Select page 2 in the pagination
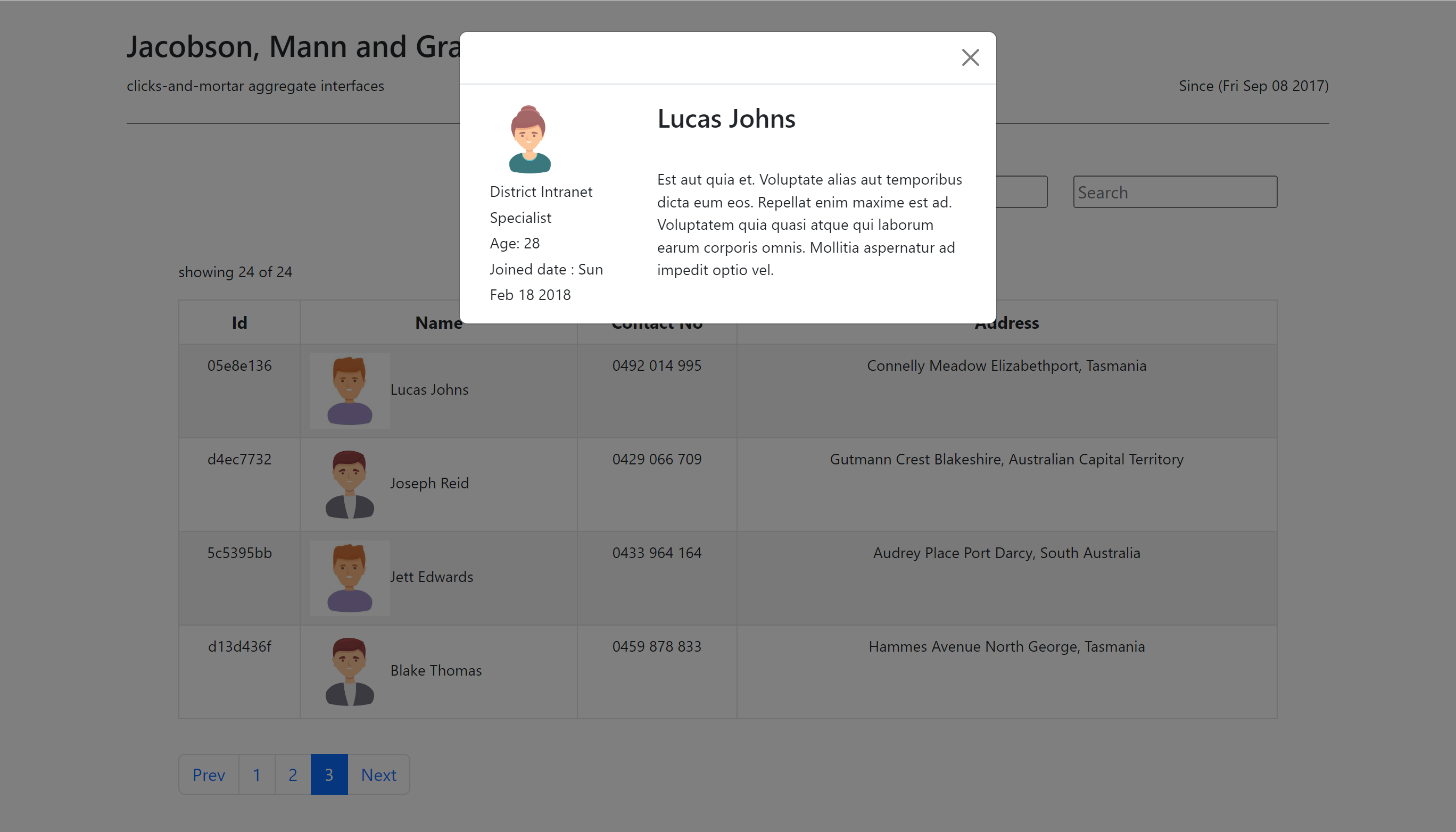 point(293,775)
